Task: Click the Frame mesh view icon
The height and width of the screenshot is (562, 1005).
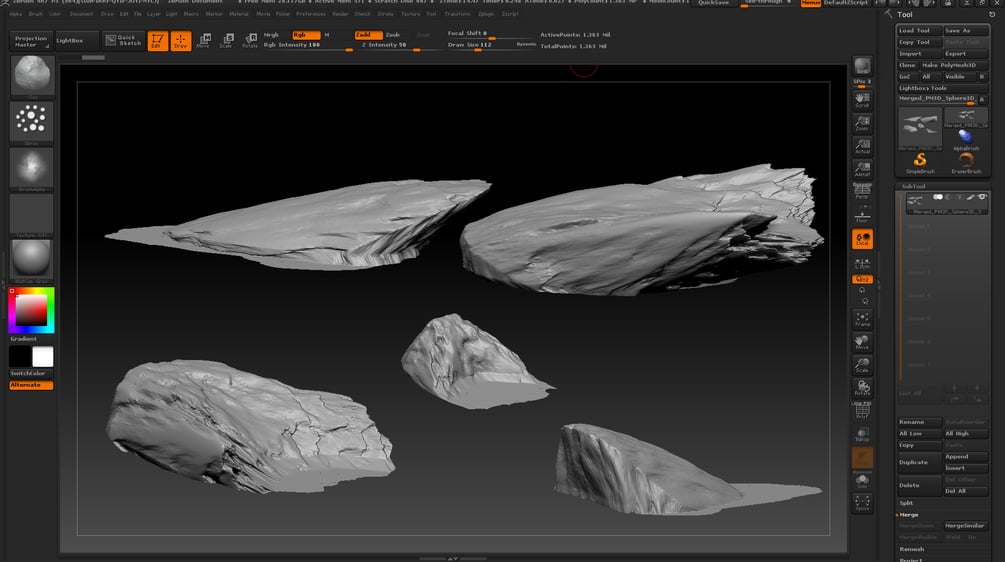Action: pyautogui.click(x=861, y=320)
